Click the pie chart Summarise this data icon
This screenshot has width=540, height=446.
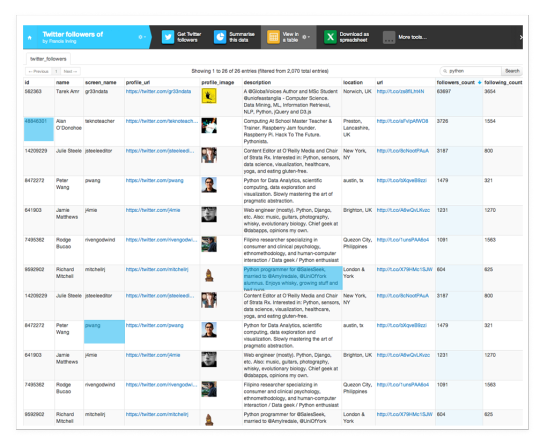[220, 37]
